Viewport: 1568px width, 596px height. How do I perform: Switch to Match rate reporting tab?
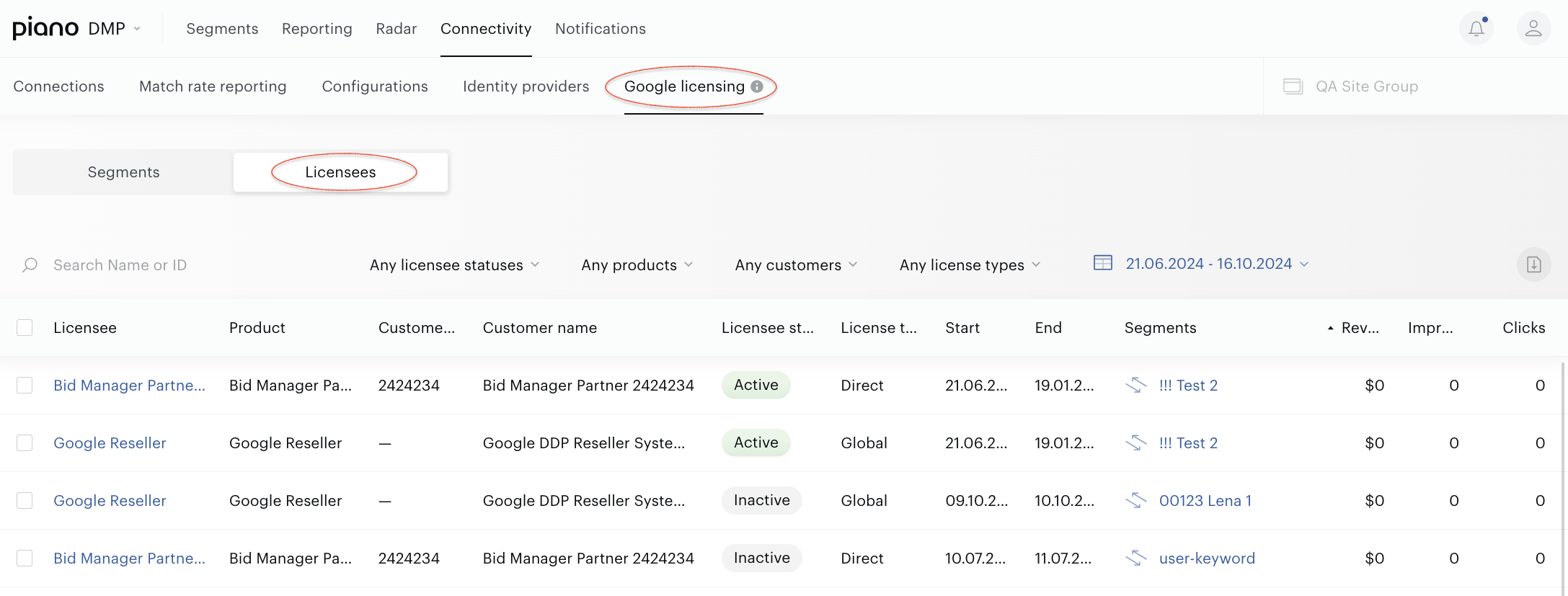pos(213,86)
